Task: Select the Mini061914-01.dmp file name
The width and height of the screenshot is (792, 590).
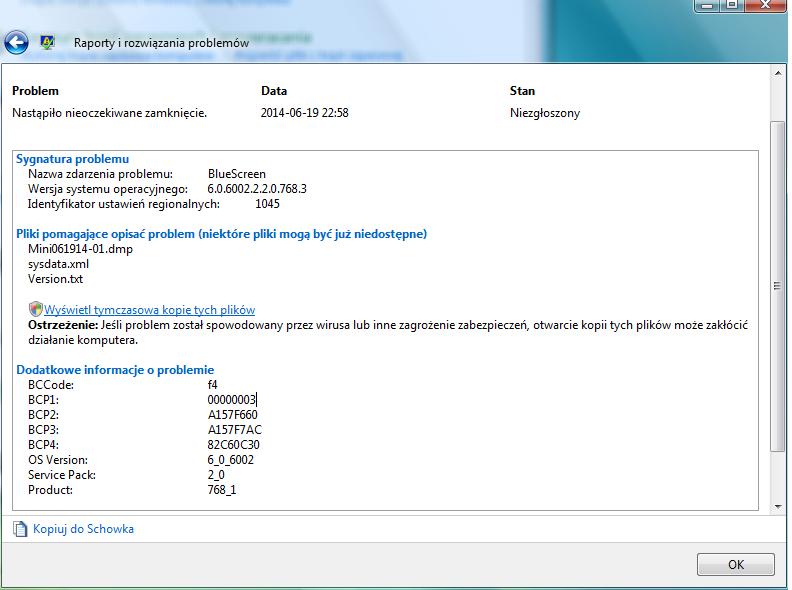Action: (80, 249)
